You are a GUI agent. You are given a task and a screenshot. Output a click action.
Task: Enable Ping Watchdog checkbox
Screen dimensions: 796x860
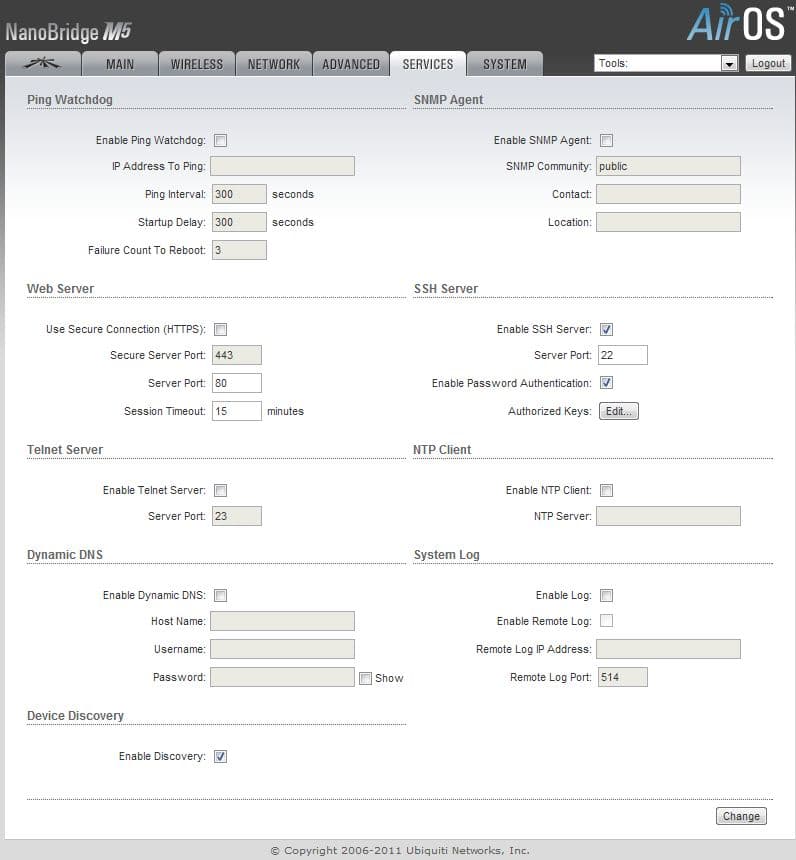point(221,140)
